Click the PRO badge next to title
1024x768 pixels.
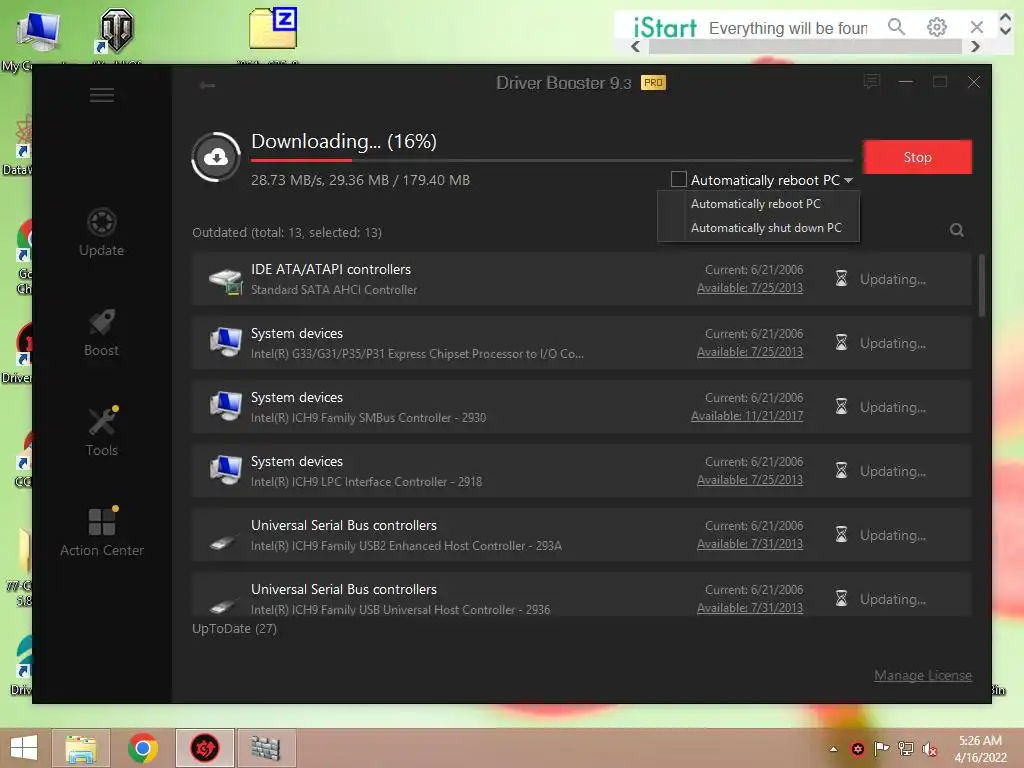tap(653, 83)
